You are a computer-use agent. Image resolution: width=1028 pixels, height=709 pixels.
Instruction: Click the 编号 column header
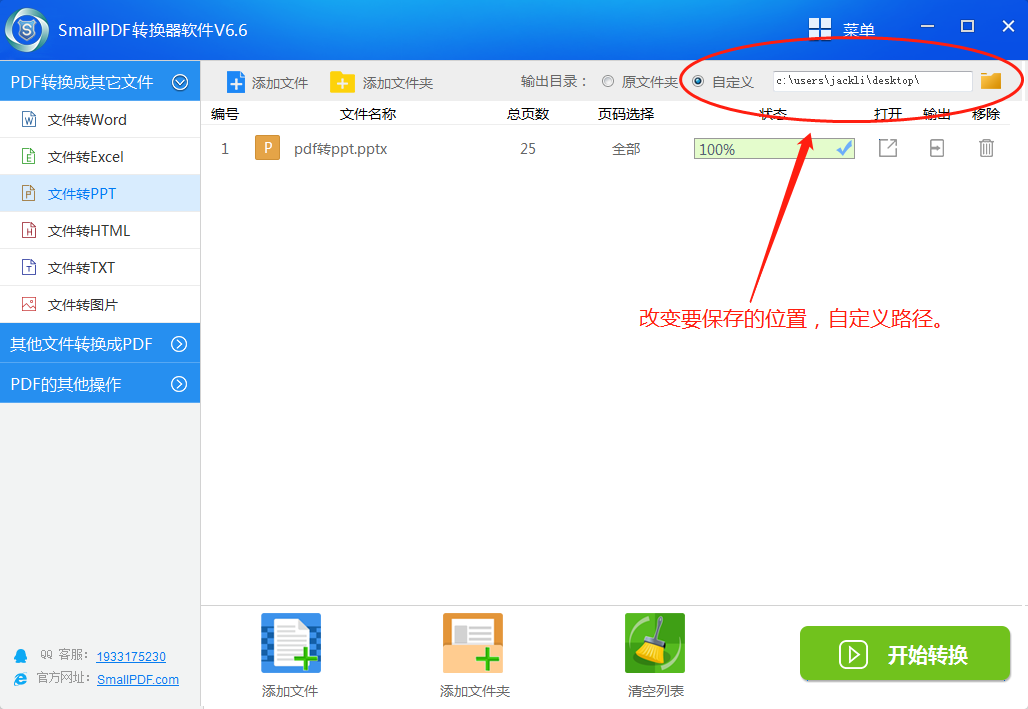click(225, 114)
